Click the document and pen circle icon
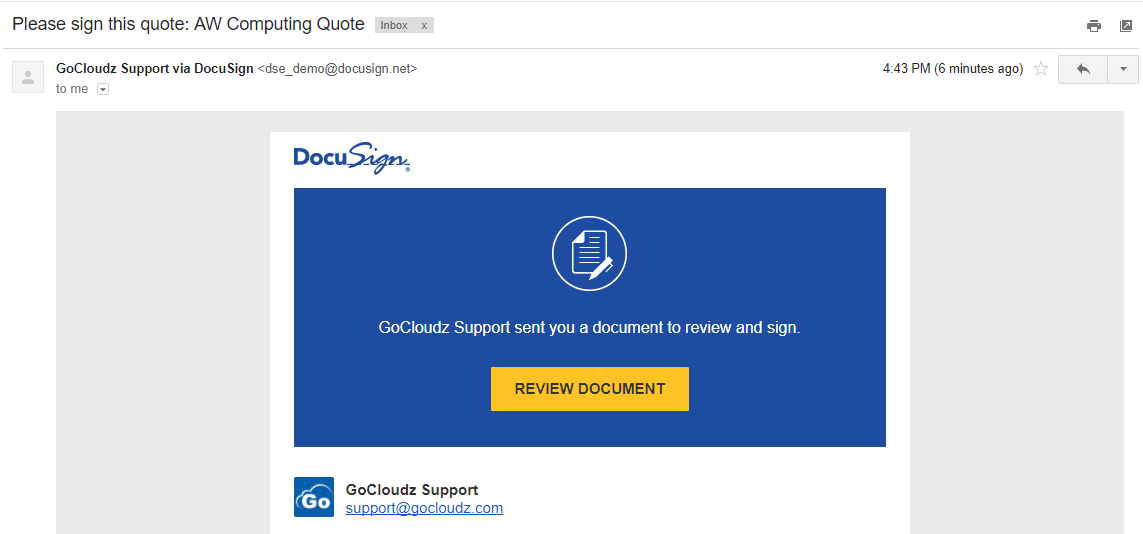This screenshot has width=1143, height=534. (x=590, y=255)
